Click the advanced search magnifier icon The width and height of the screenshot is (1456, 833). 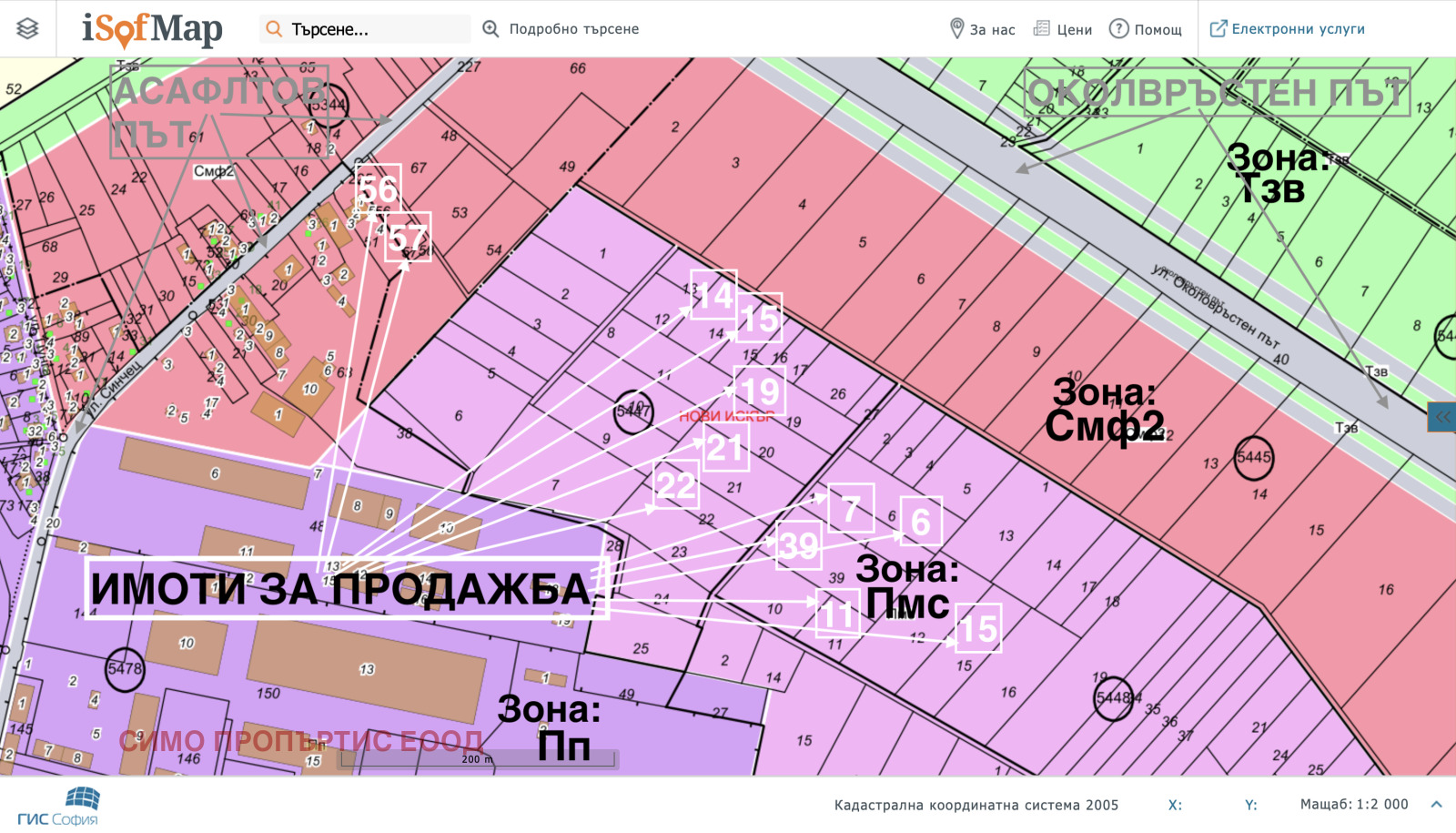click(490, 29)
